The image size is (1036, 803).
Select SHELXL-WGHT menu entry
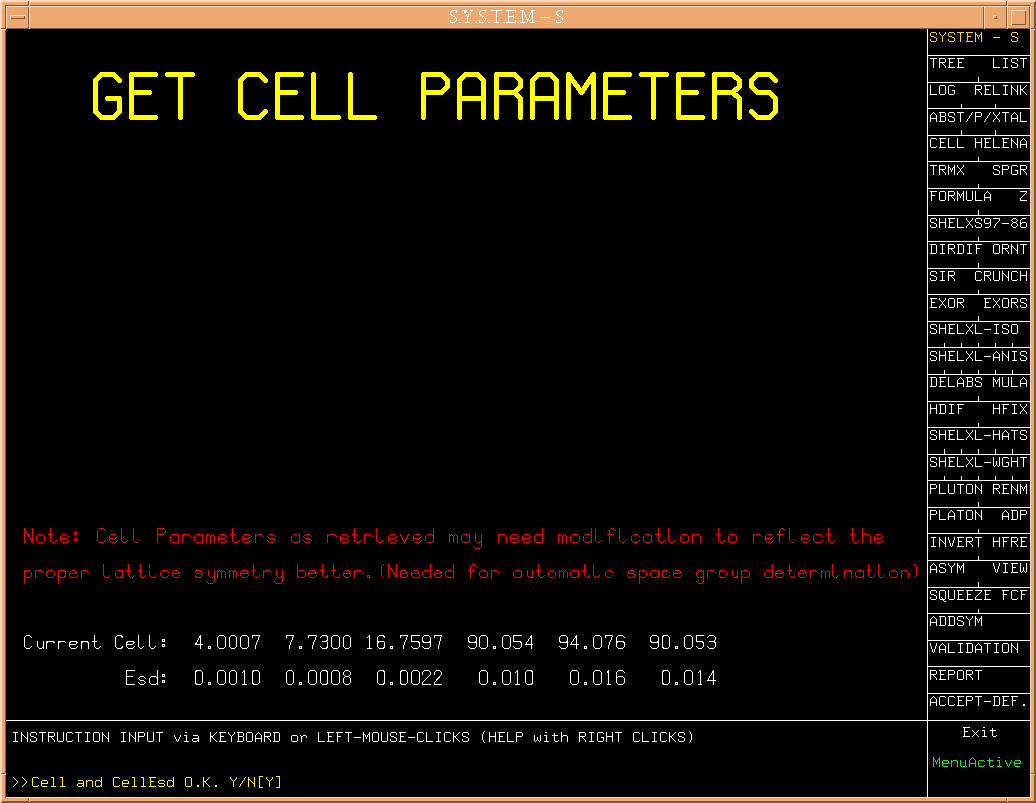click(978, 462)
